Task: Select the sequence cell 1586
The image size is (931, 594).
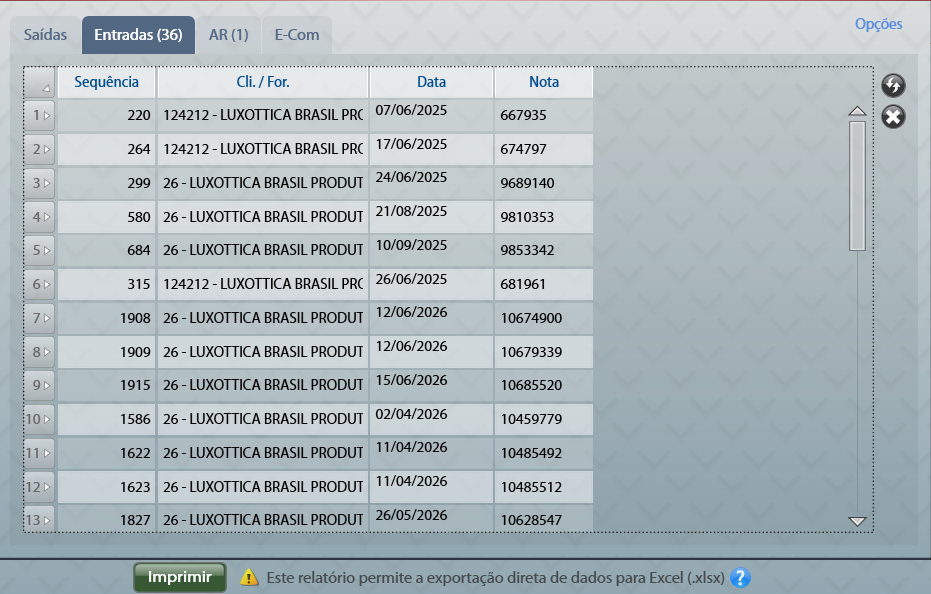Action: tap(106, 419)
